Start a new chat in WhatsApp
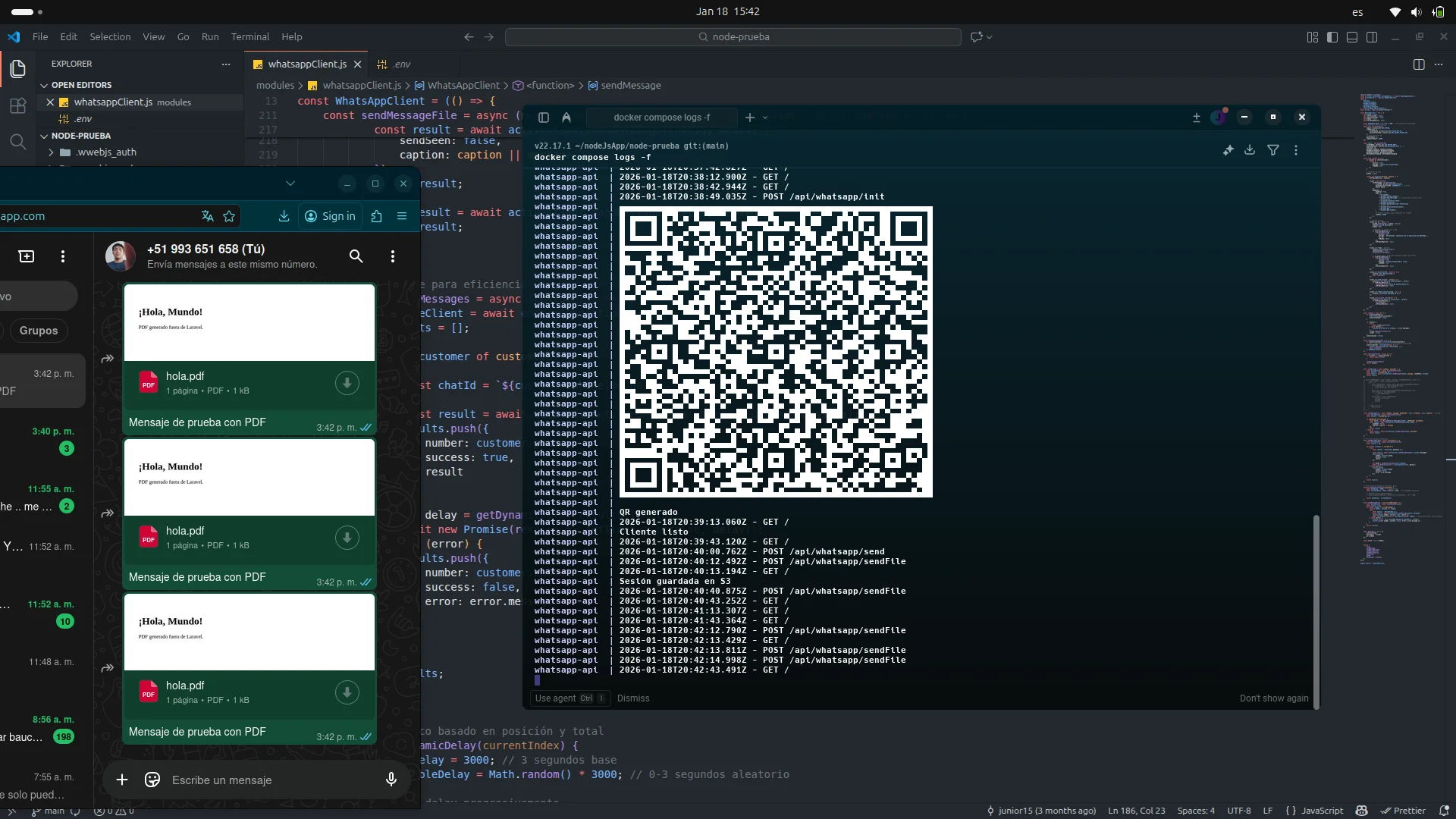 [x=27, y=256]
